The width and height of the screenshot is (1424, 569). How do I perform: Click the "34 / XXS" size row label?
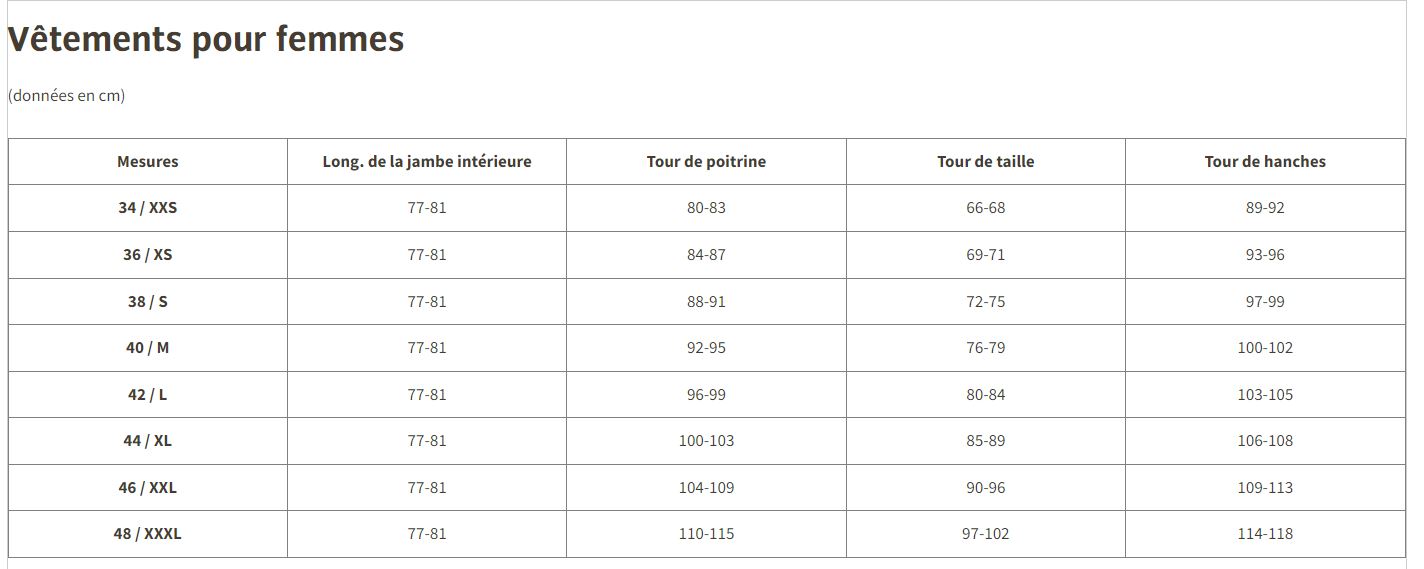(x=148, y=208)
